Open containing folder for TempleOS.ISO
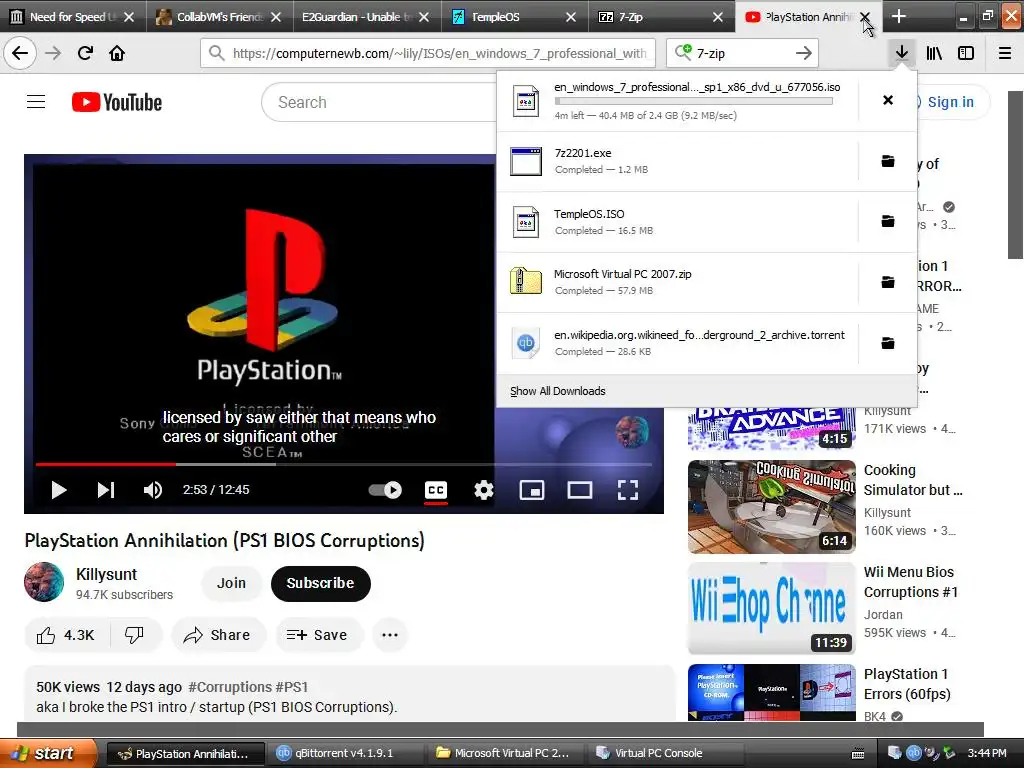1024x768 pixels. click(x=888, y=221)
